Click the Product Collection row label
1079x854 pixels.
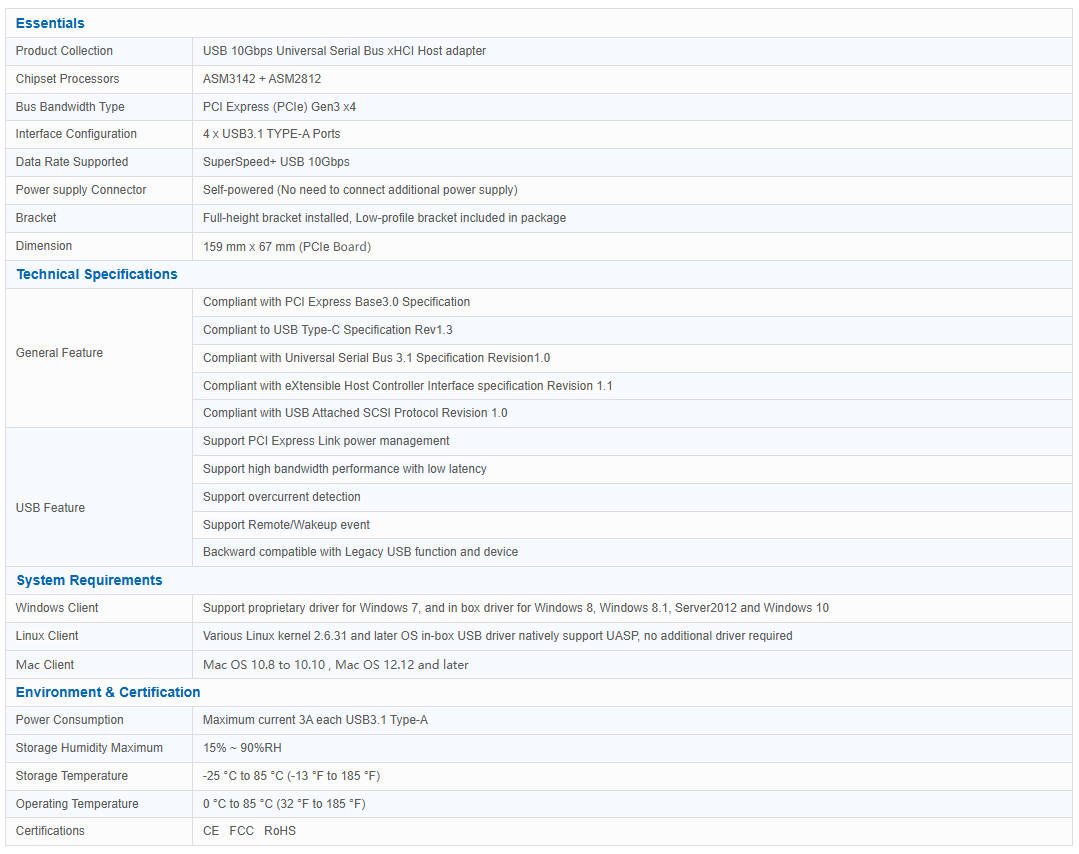(x=64, y=51)
